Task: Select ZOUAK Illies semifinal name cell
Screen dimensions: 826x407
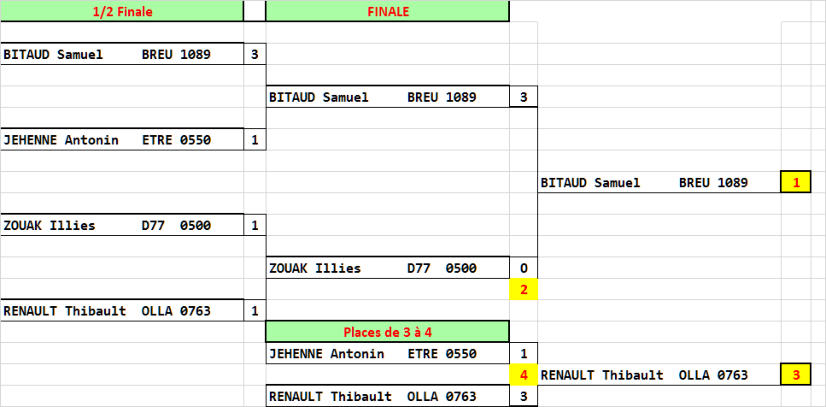Action: click(x=122, y=225)
